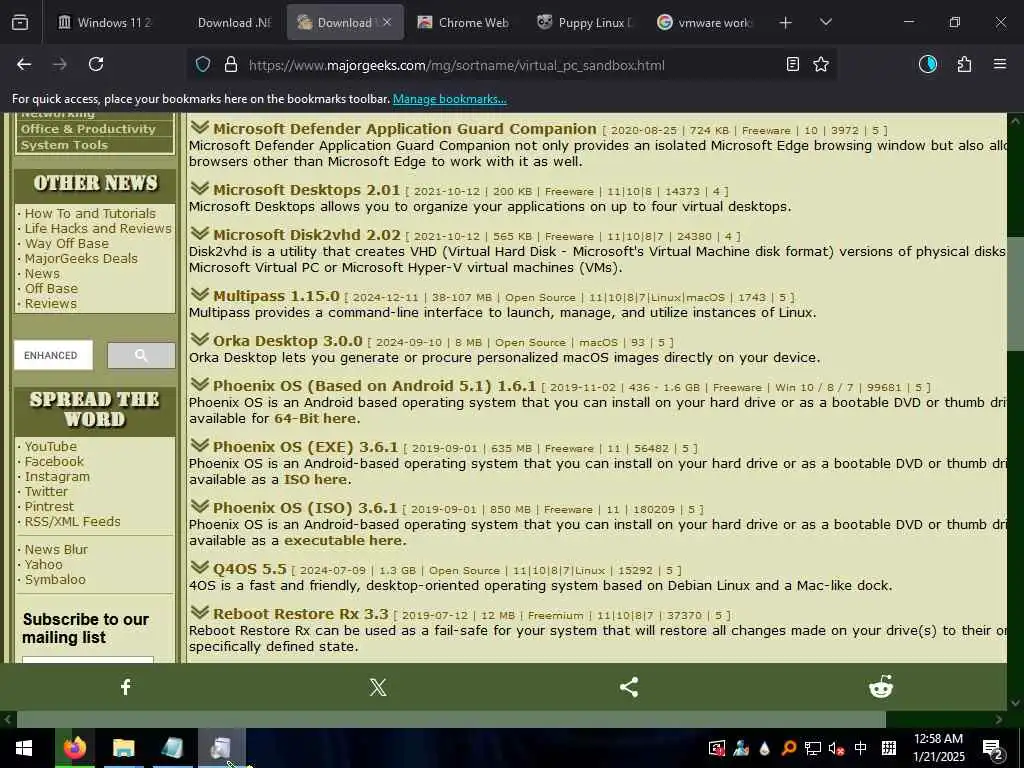
Task: Click the horizontal scrollbar thumb
Action: point(451,720)
